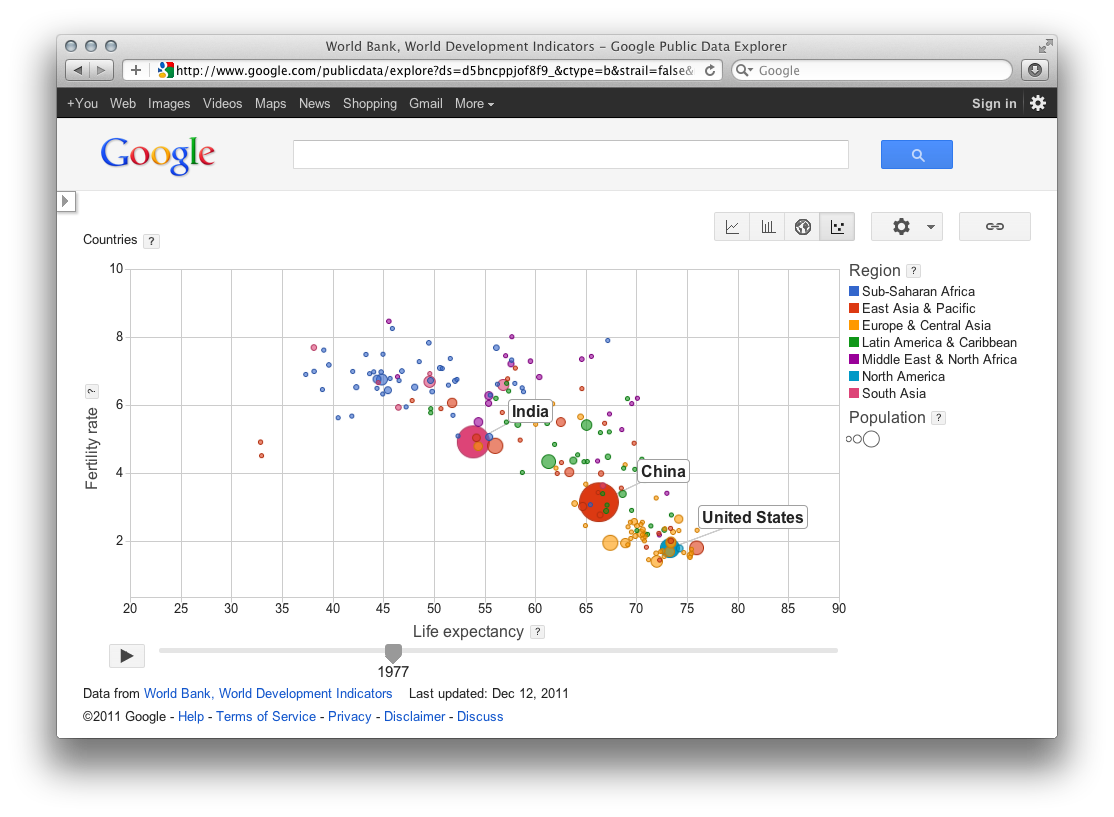Viewport: 1114px width, 817px height.
Task: Switch to the line chart view
Action: (x=731, y=226)
